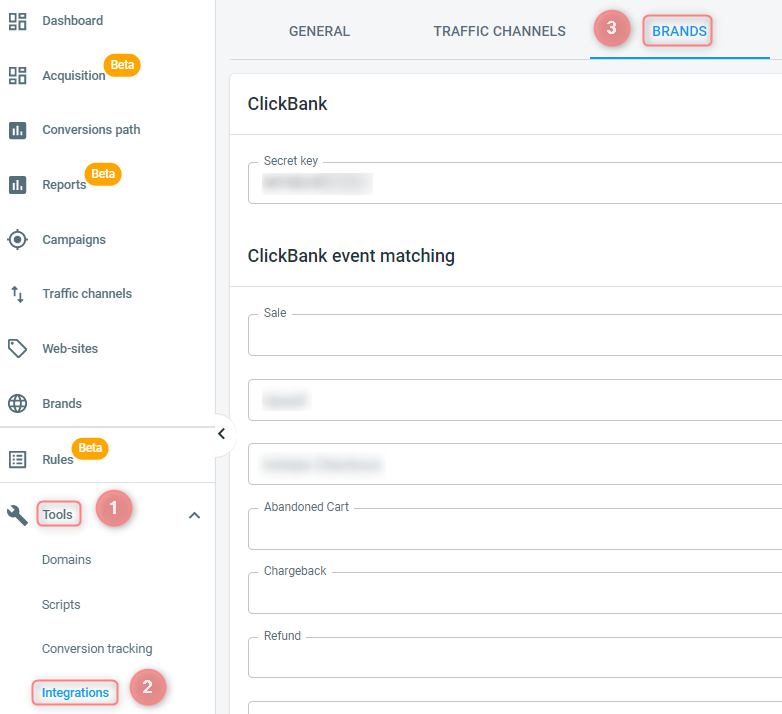Open Conversion tracking under Tools
The image size is (782, 714).
coord(97,649)
